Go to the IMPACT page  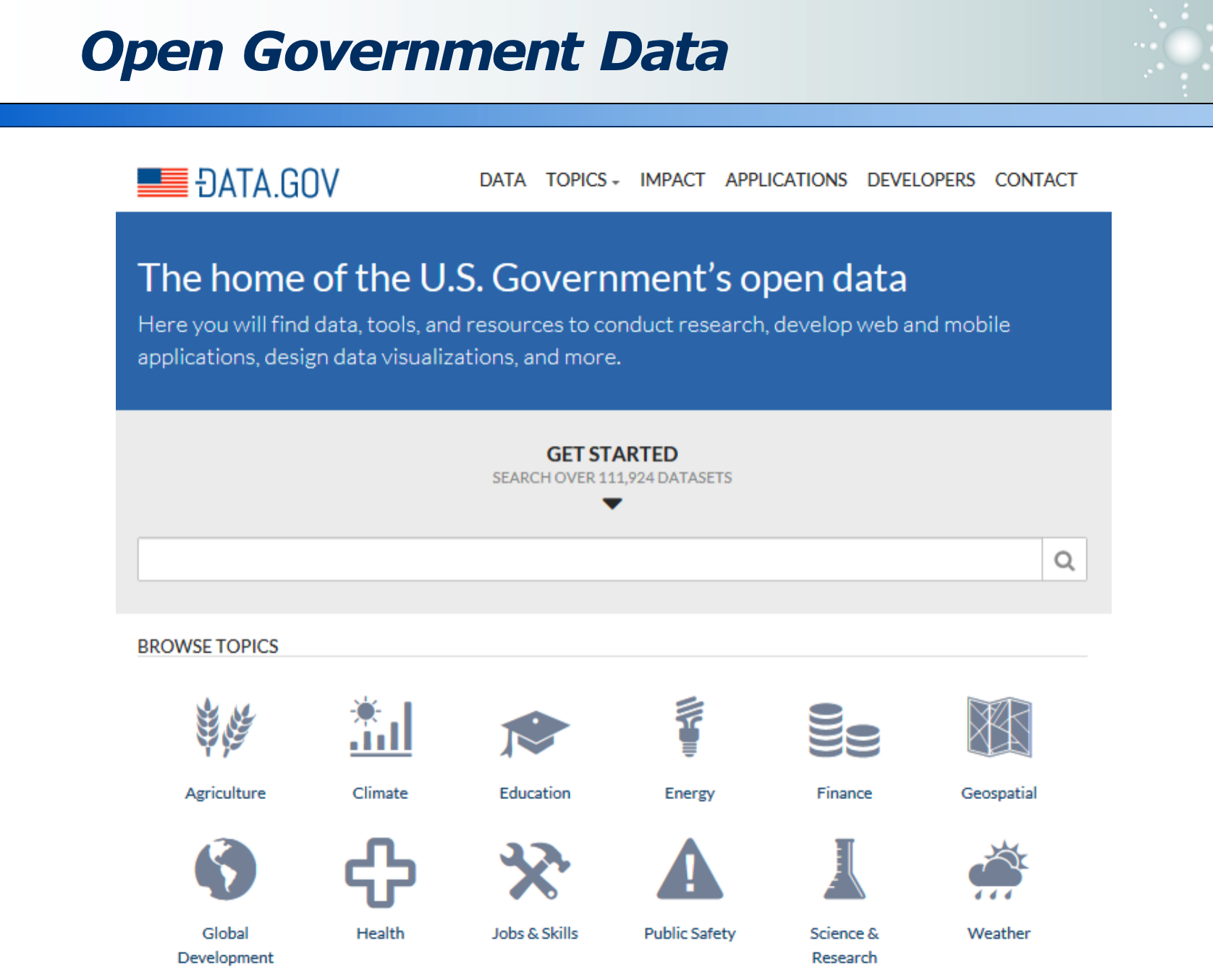tap(672, 179)
